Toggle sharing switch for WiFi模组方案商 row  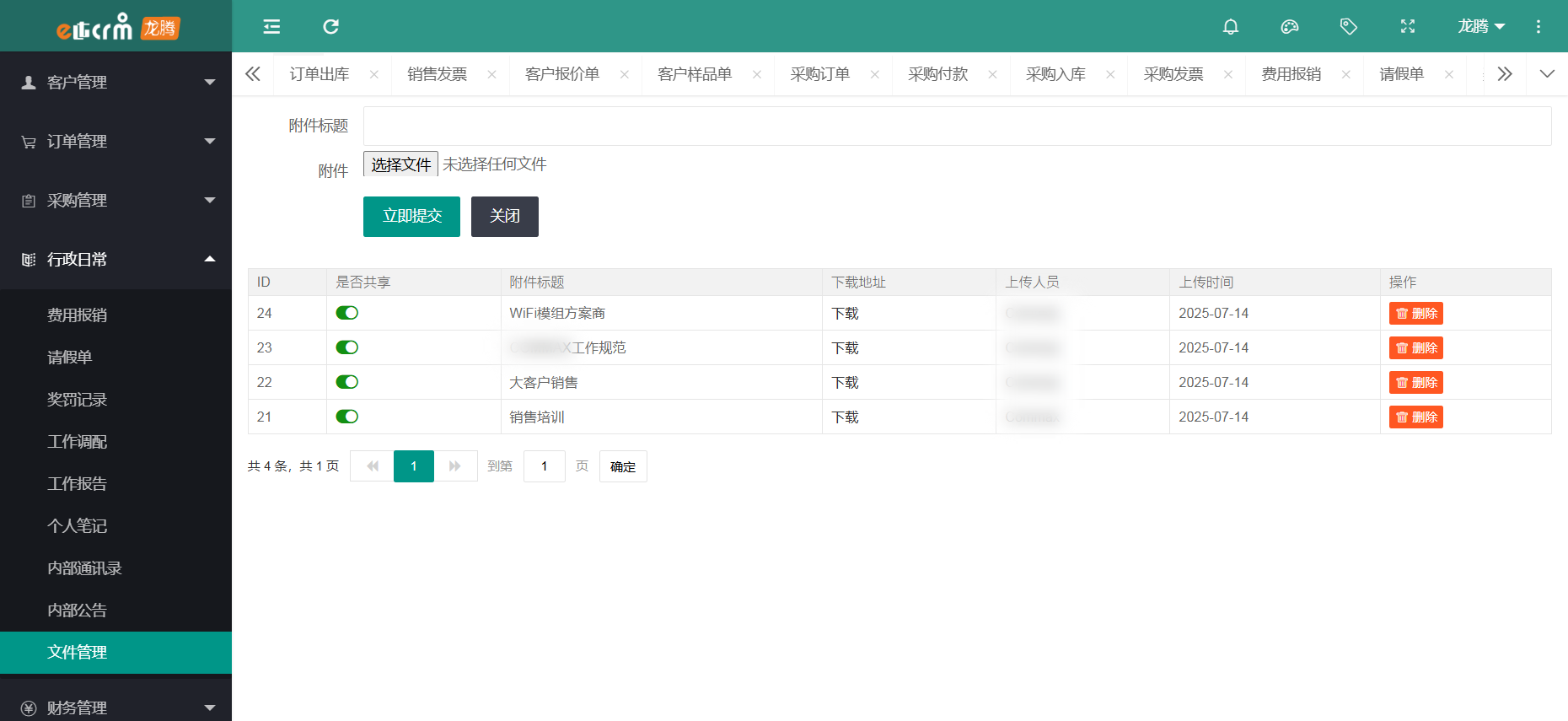pos(346,313)
